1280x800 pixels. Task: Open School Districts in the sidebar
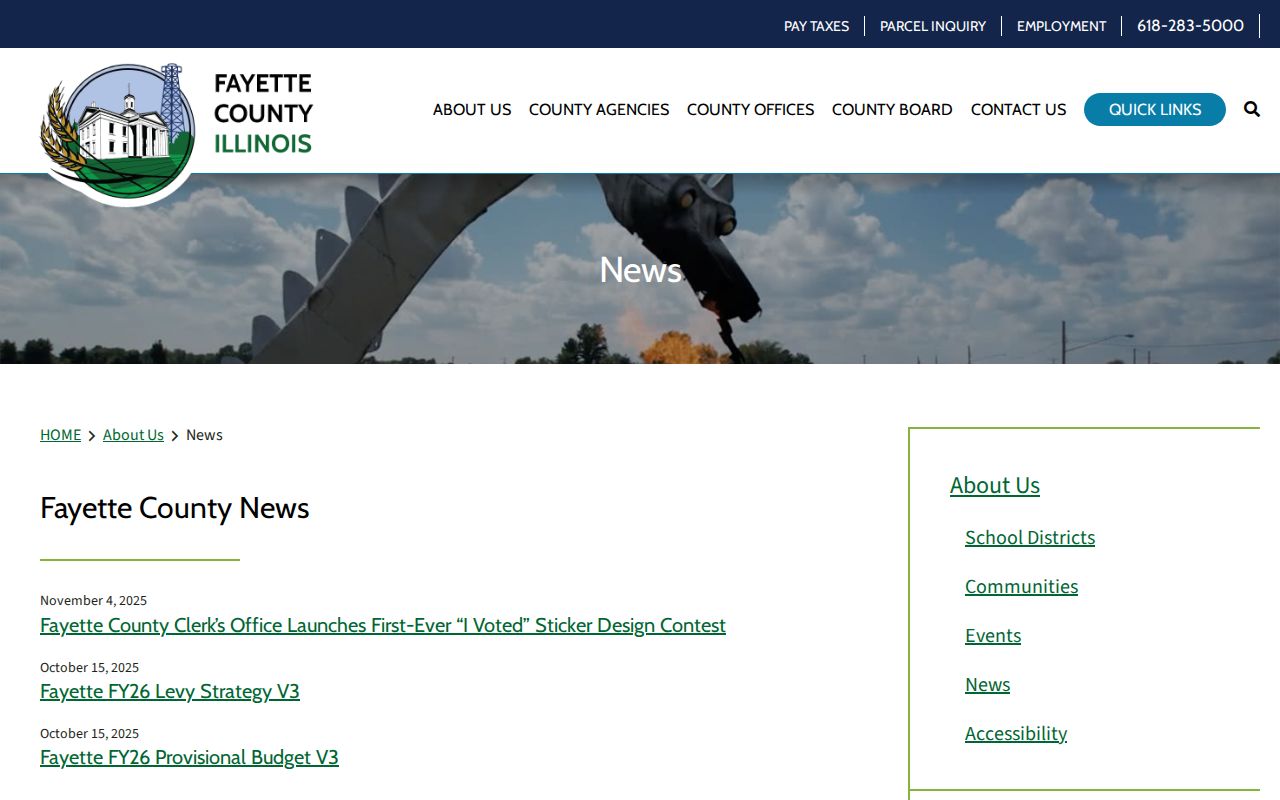[1030, 537]
